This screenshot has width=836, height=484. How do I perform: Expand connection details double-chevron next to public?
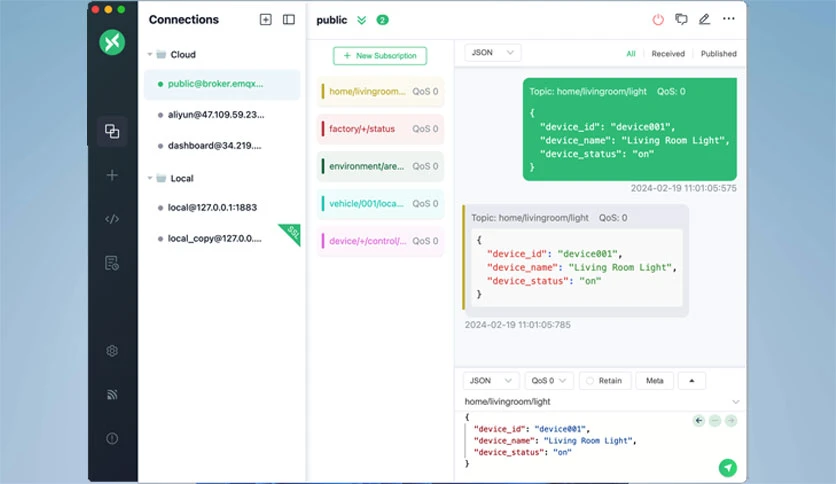click(x=361, y=20)
